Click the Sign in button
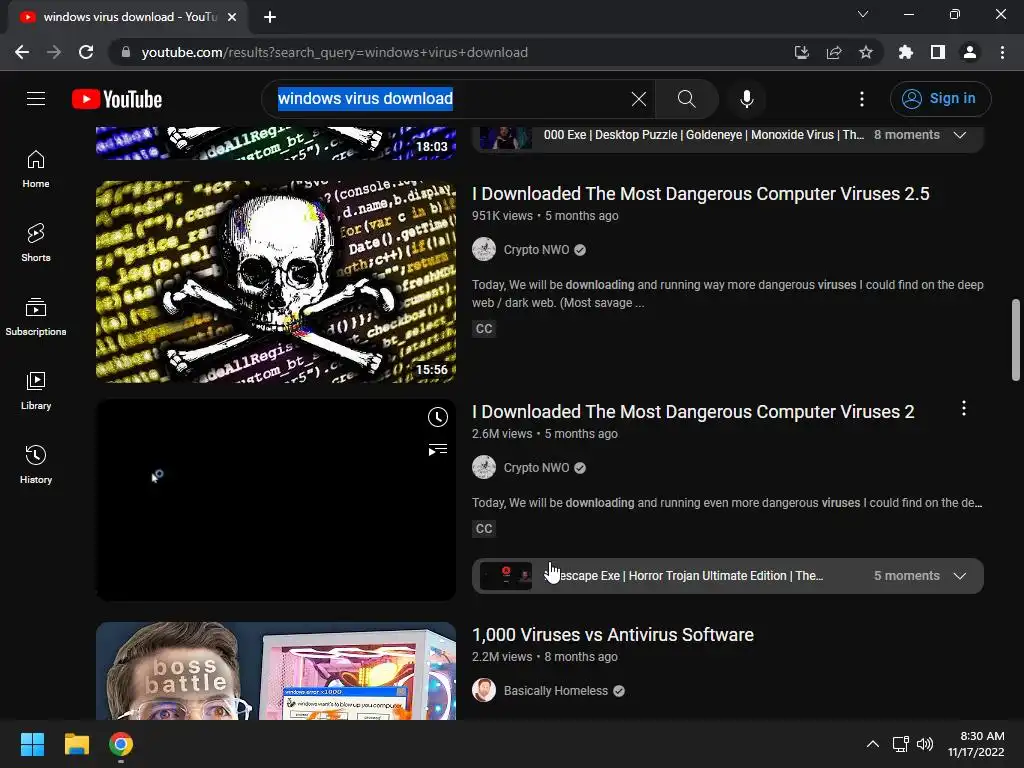Screen dimensions: 1024x768 pyautogui.click(x=940, y=99)
